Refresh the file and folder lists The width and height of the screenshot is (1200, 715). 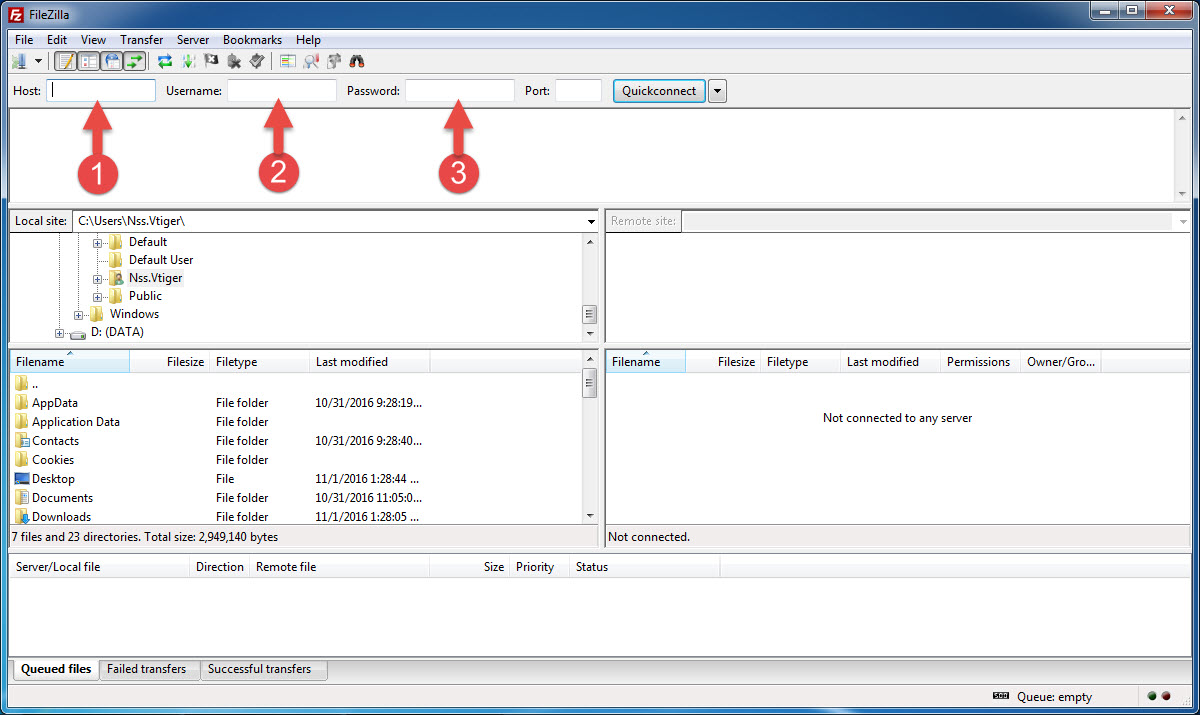tap(163, 61)
